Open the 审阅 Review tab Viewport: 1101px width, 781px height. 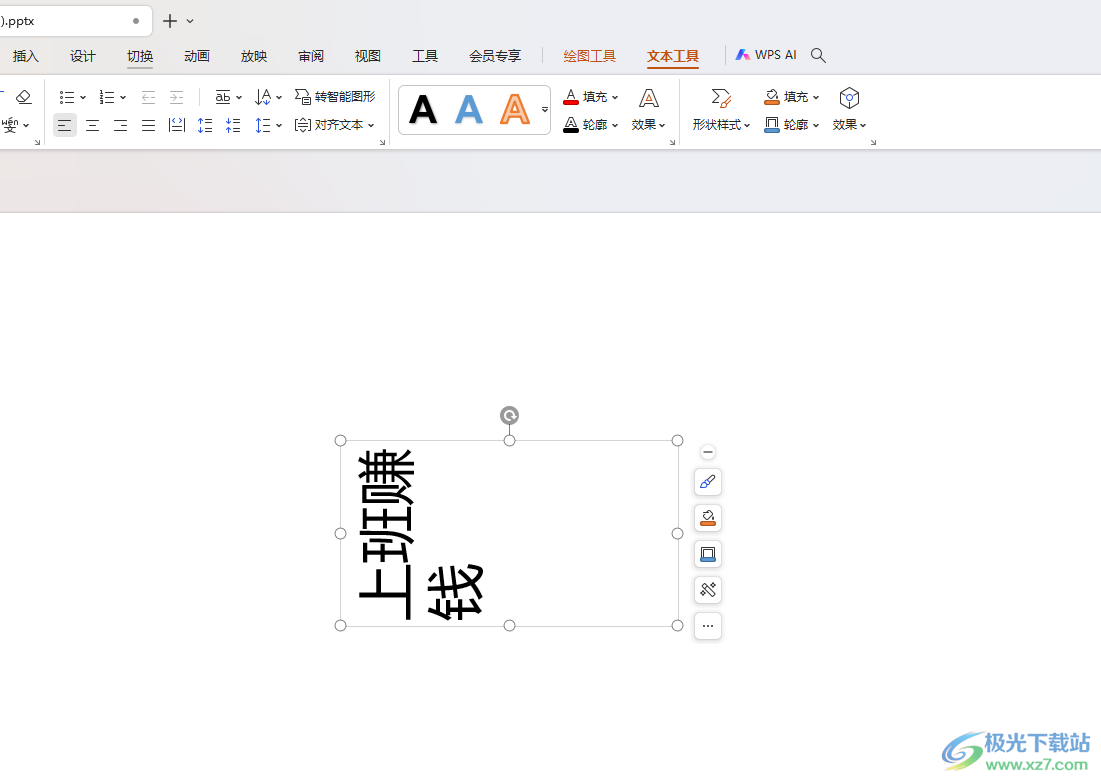coord(311,56)
